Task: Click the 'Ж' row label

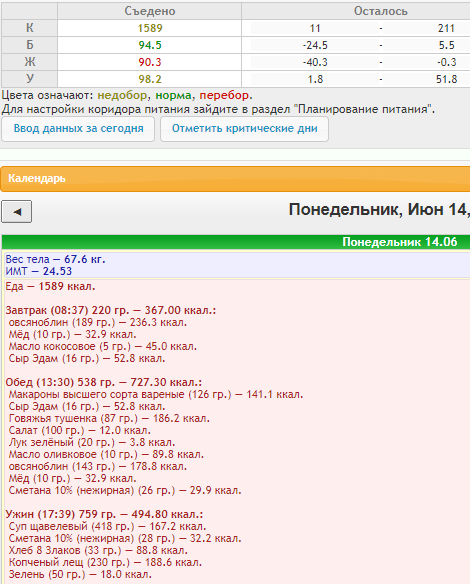Action: click(x=30, y=62)
